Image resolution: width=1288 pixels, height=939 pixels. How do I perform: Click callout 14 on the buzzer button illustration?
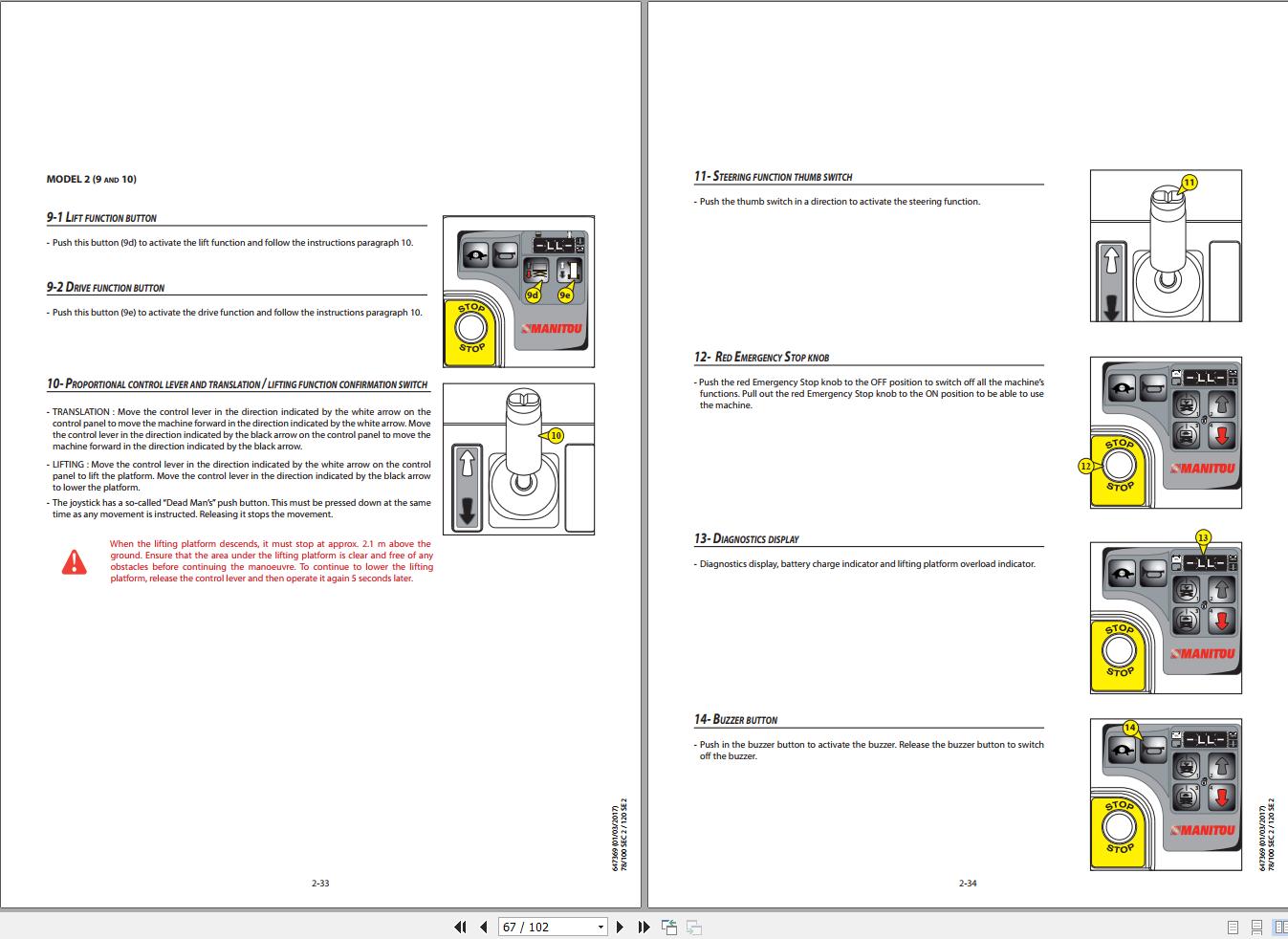(x=1129, y=728)
